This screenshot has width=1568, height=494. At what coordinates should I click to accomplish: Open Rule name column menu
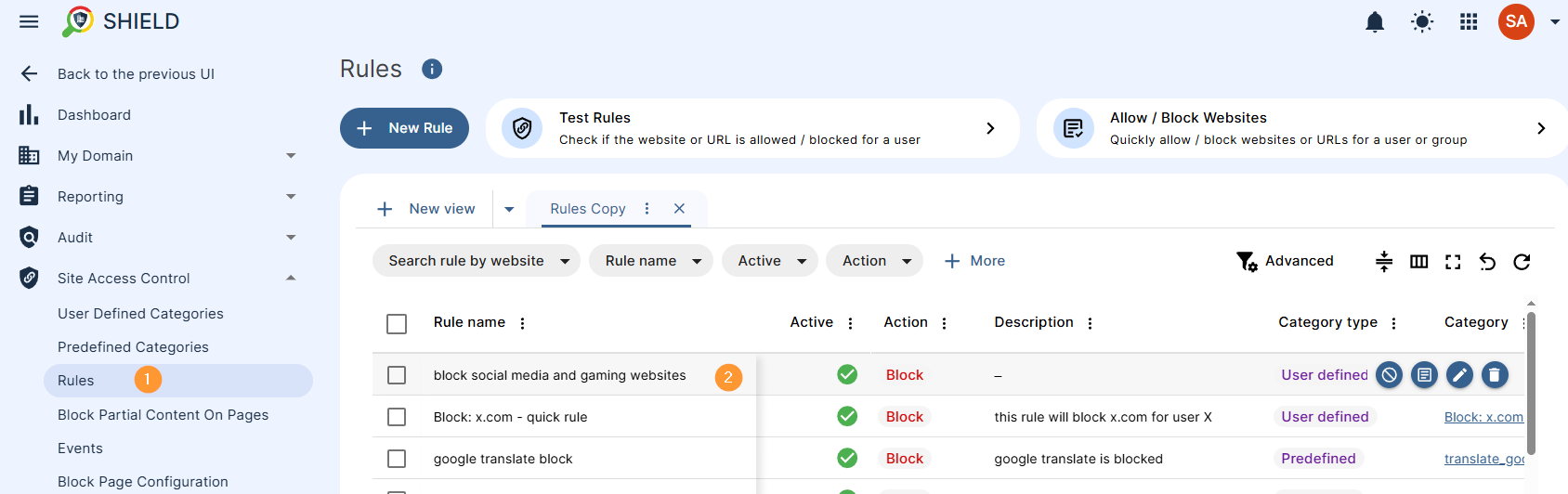point(522,323)
